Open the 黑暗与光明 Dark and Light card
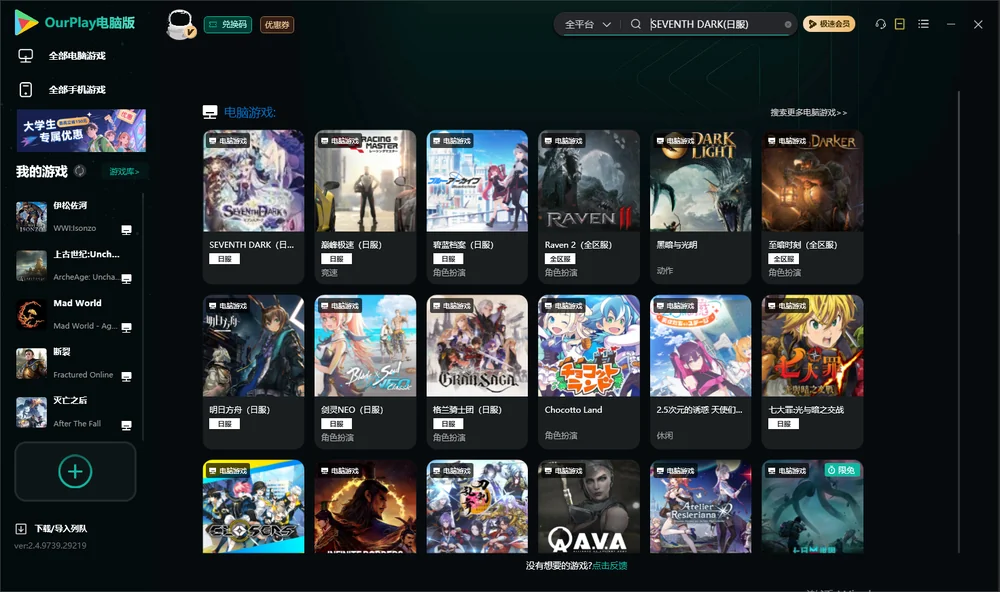This screenshot has width=1000, height=592. [x=700, y=207]
